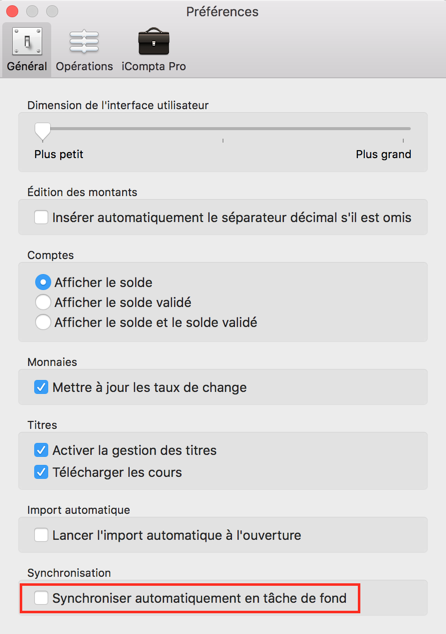
Task: Click the grayed-out minimize window button
Action: [32, 11]
